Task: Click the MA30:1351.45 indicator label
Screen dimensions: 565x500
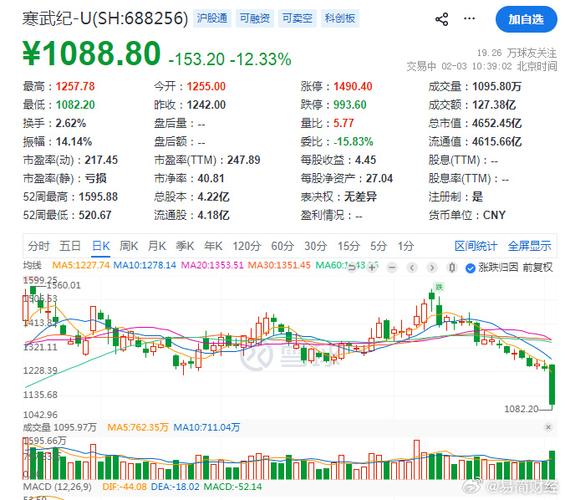Action: (x=279, y=265)
